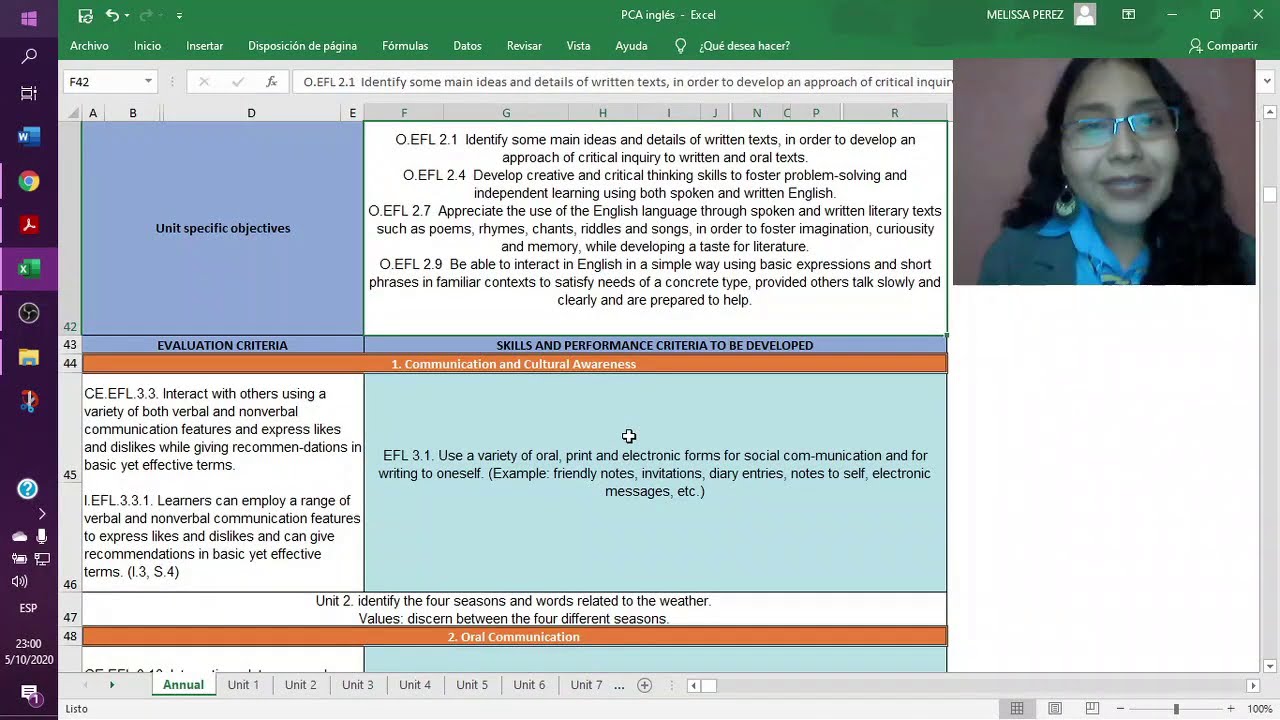Switch to the Insertar ribbon tab

click(x=204, y=46)
